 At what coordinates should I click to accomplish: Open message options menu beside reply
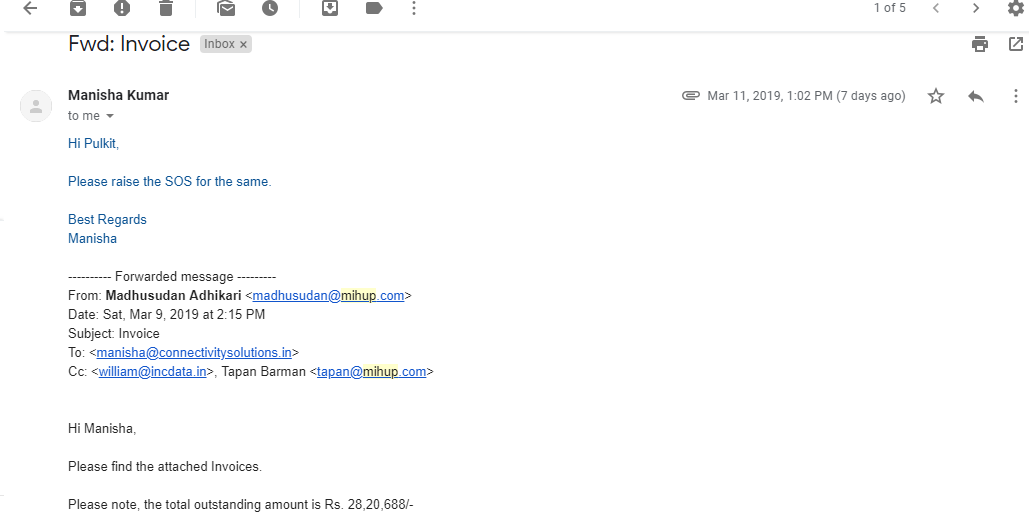pos(1016,96)
